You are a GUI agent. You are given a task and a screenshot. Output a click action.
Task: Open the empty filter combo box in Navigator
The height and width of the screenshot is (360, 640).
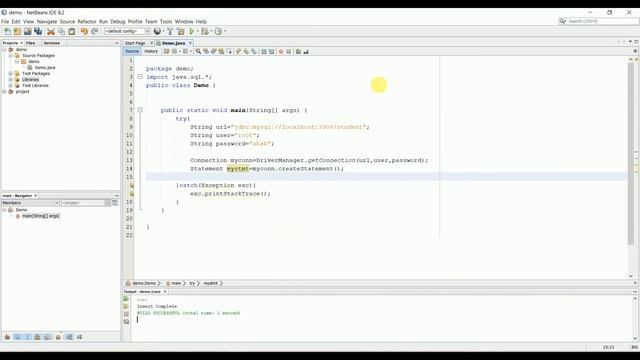tap(86, 203)
